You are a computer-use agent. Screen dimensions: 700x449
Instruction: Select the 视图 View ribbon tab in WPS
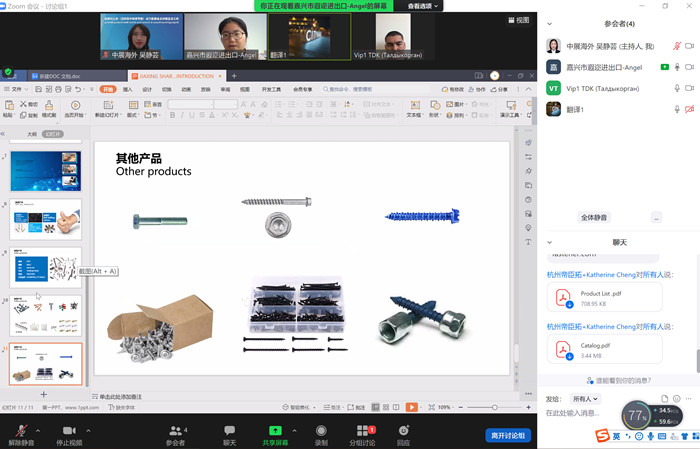point(245,89)
